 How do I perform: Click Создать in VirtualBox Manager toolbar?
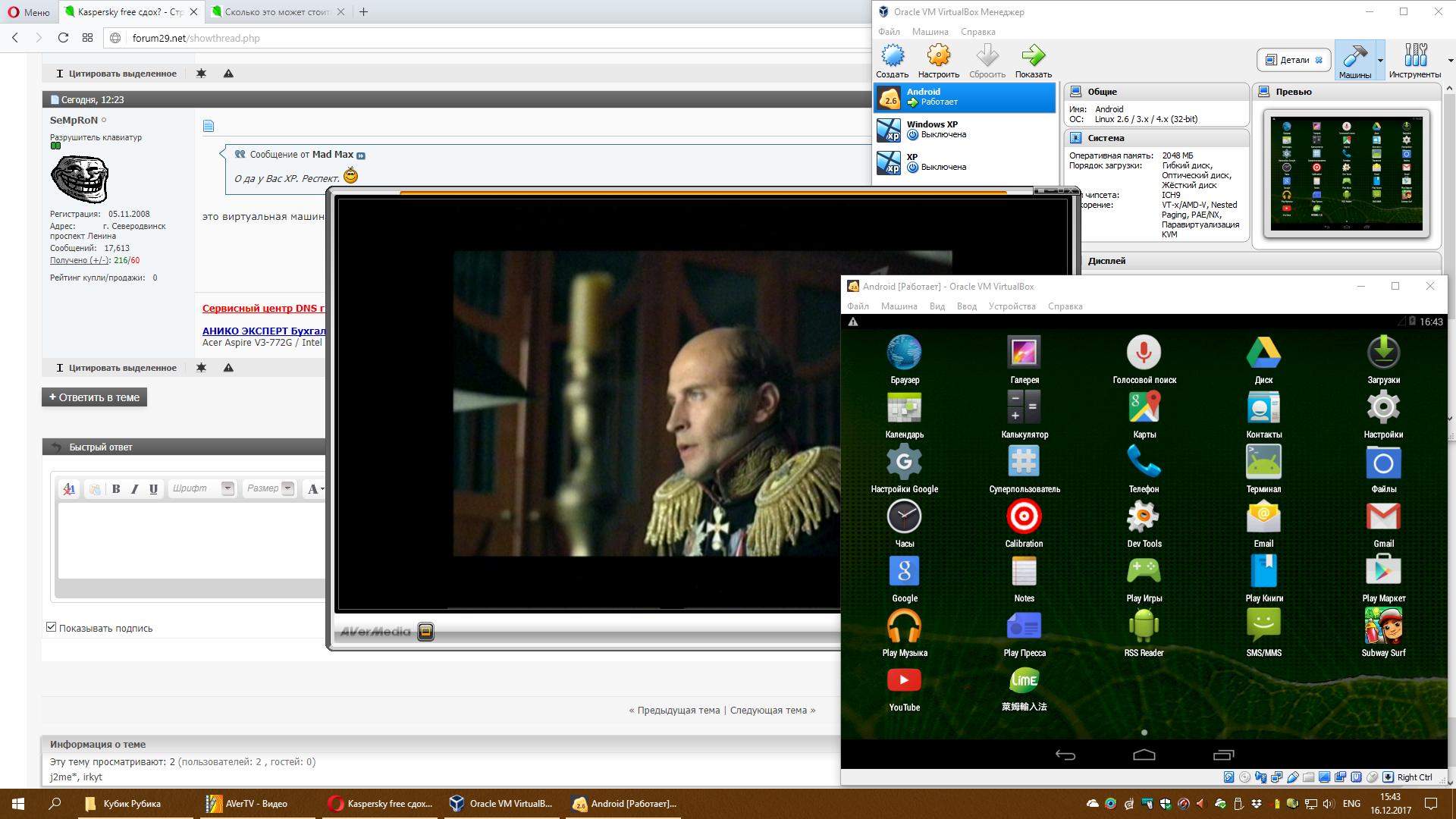coord(893,61)
